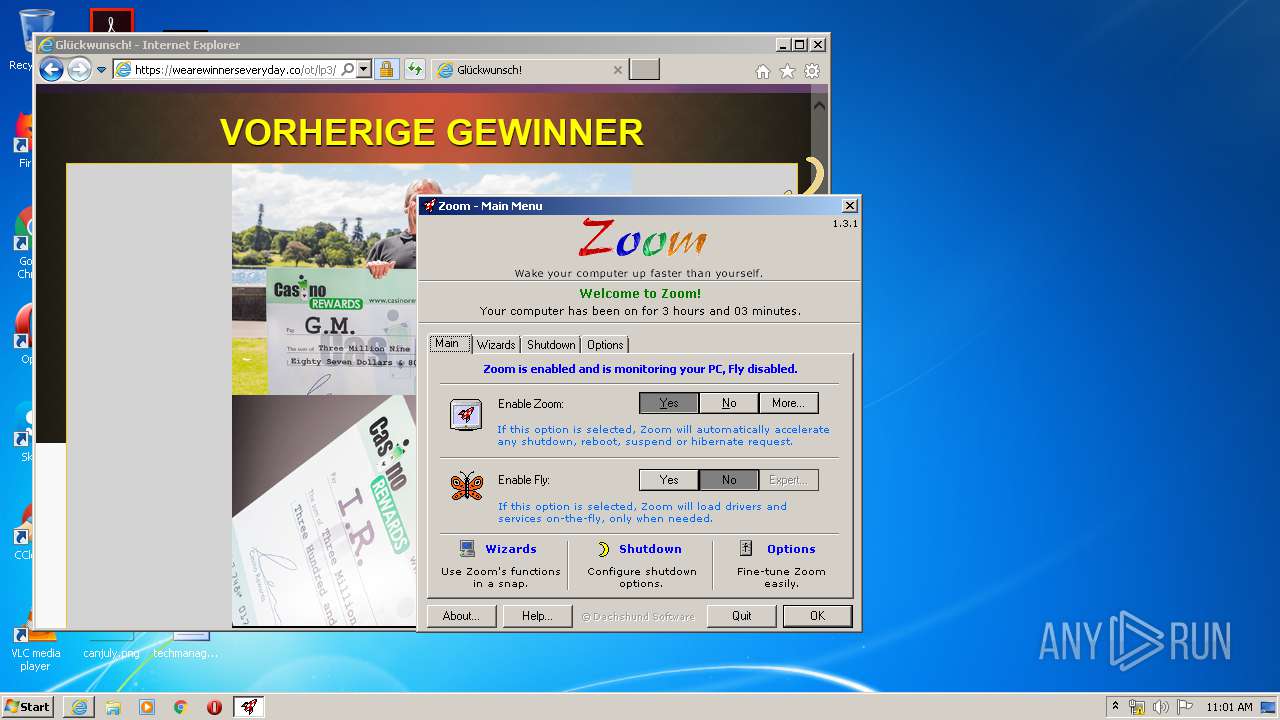Click the network tray icon
1280x720 pixels.
[x=1137, y=707]
